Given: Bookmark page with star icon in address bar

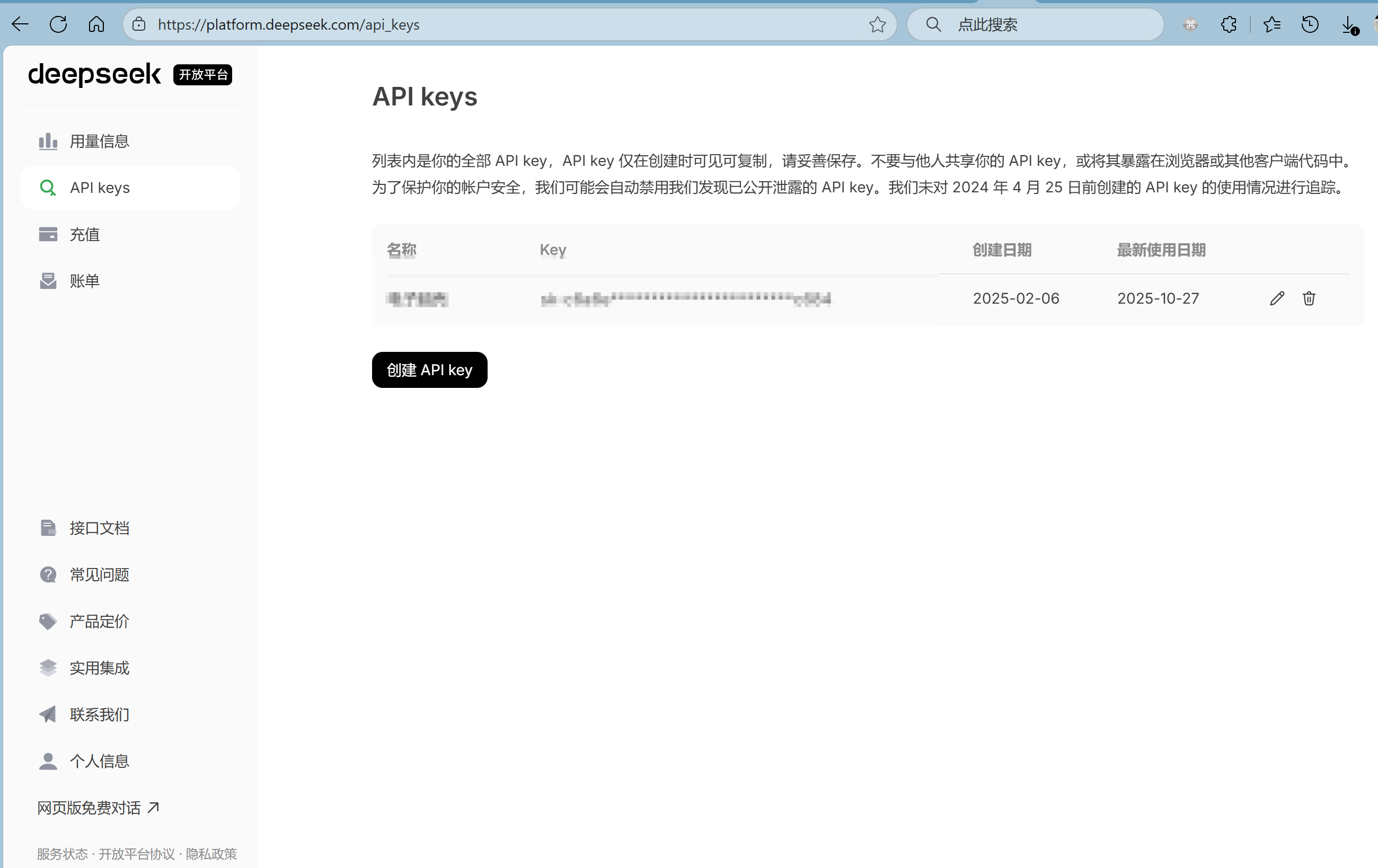Looking at the screenshot, I should click(877, 24).
